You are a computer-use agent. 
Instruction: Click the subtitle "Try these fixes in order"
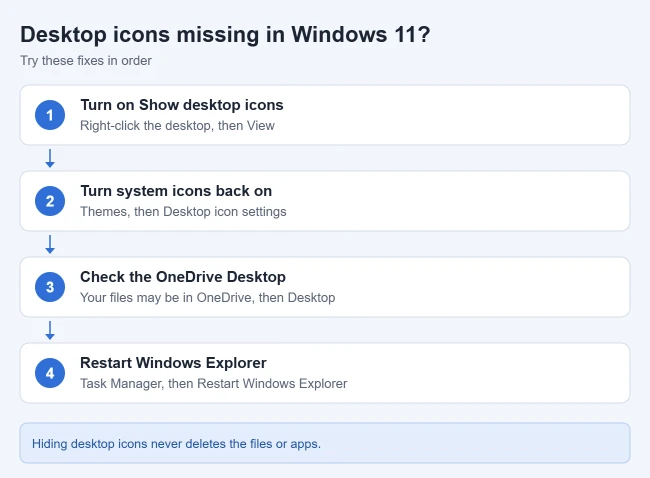click(x=86, y=61)
